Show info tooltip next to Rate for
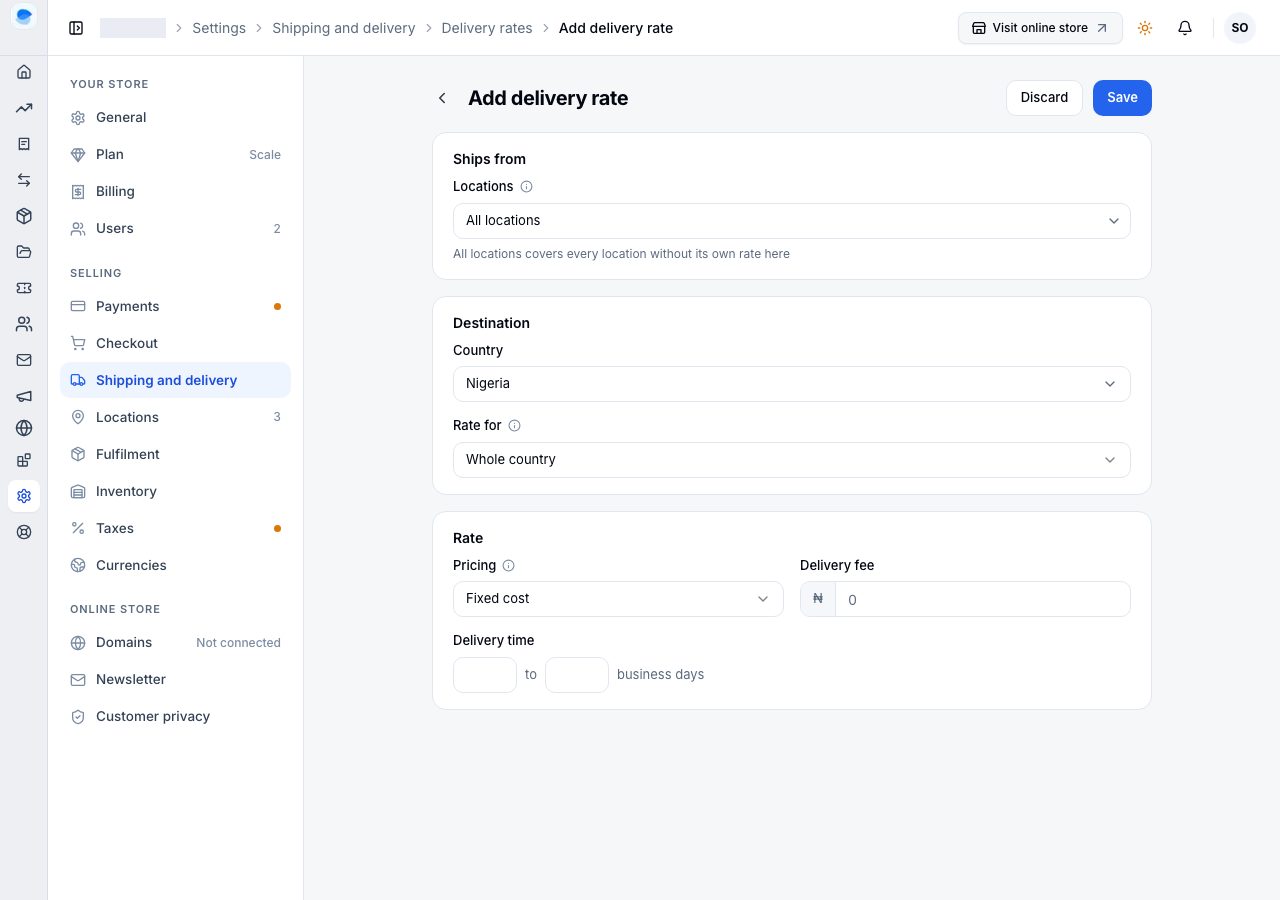This screenshot has height=900, width=1280. (x=515, y=425)
